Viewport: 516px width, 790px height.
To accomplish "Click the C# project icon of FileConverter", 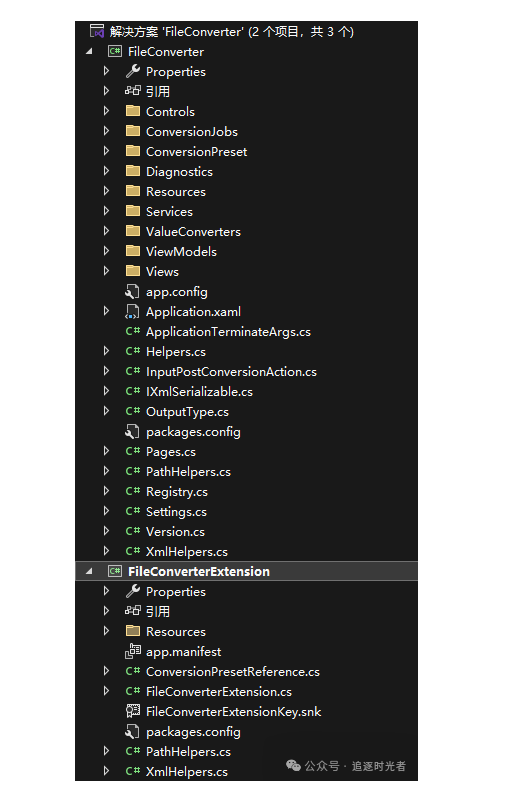I will (115, 51).
